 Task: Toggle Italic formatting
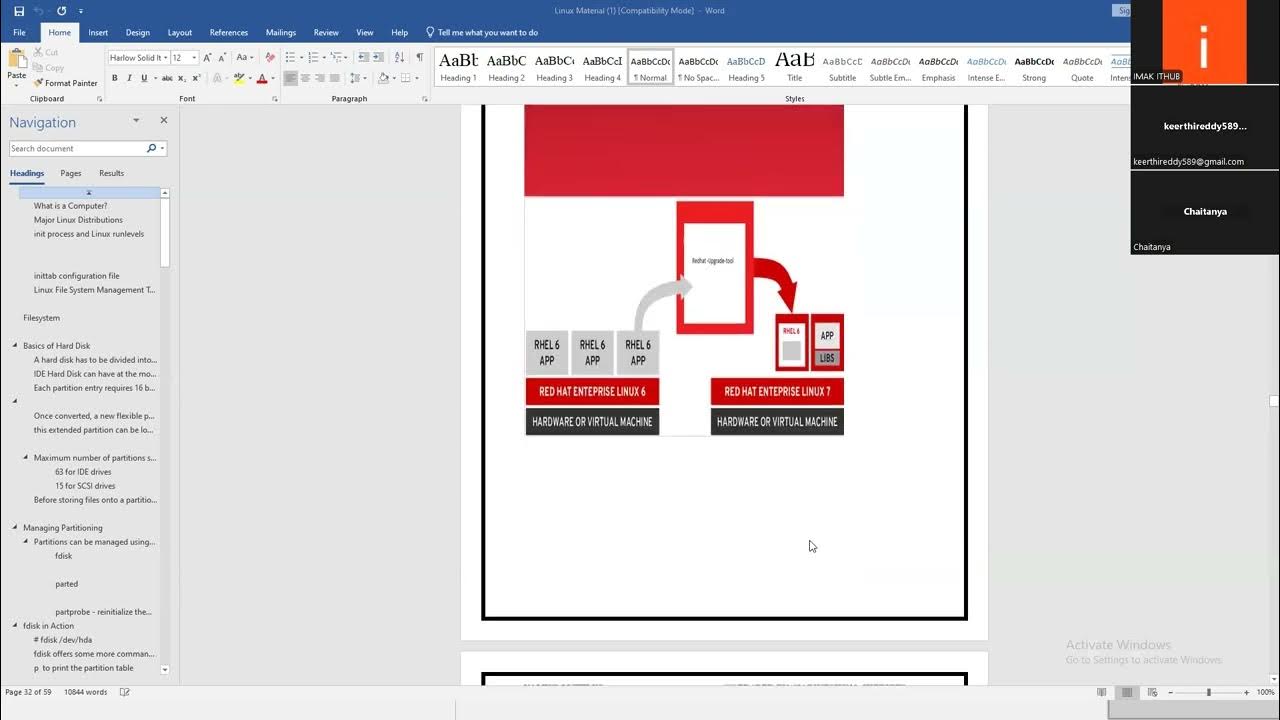[x=129, y=78]
